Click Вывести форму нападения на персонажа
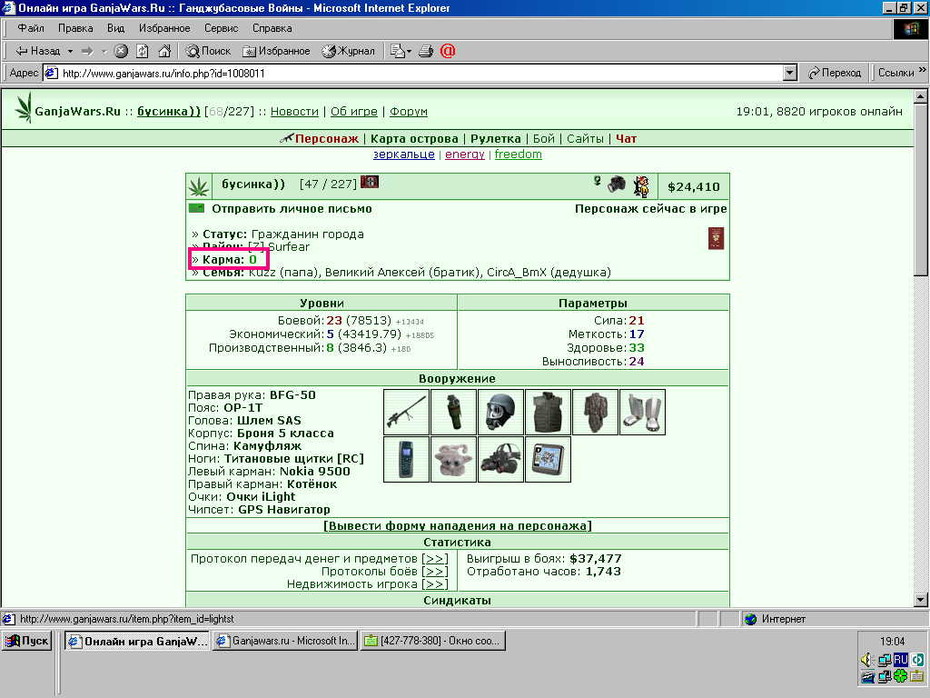 457,526
